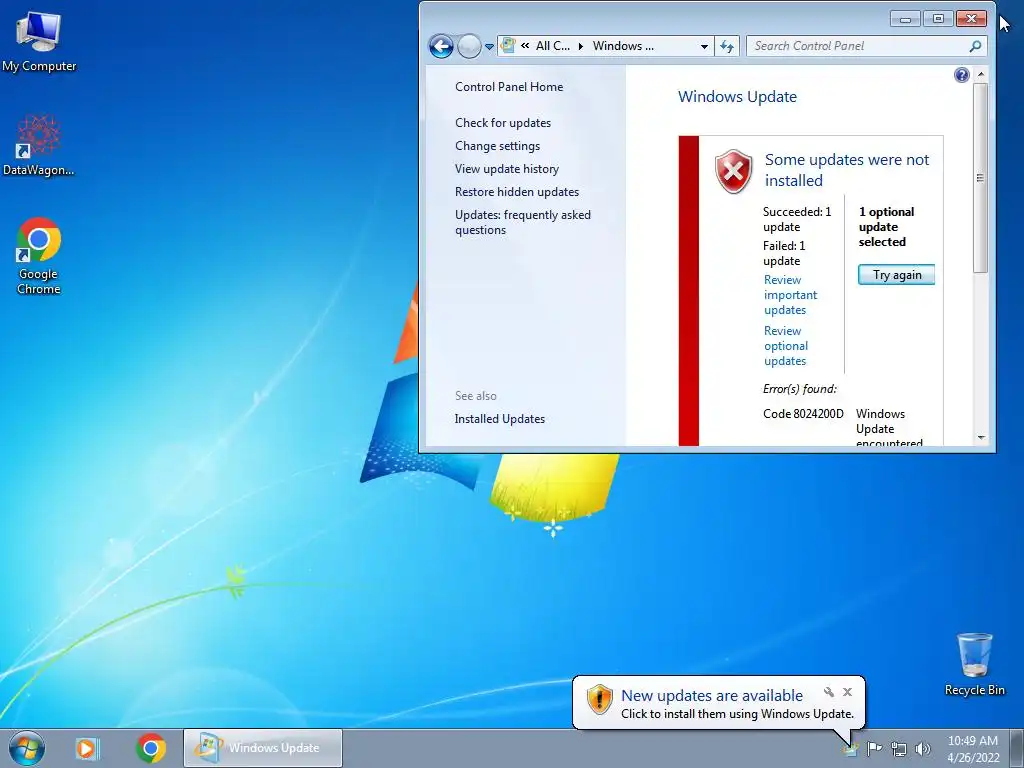Open the balloon's wrench options icon
The width and height of the screenshot is (1024, 768).
829,692
